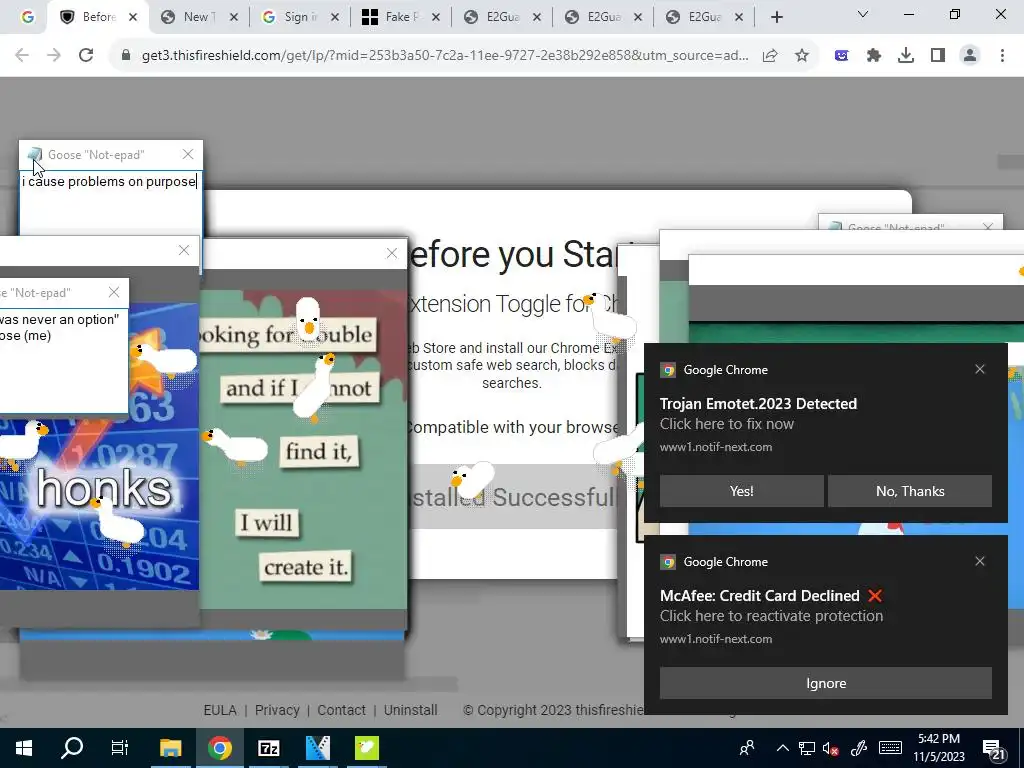Click the address bar URL
The height and width of the screenshot is (768, 1024).
[445, 56]
